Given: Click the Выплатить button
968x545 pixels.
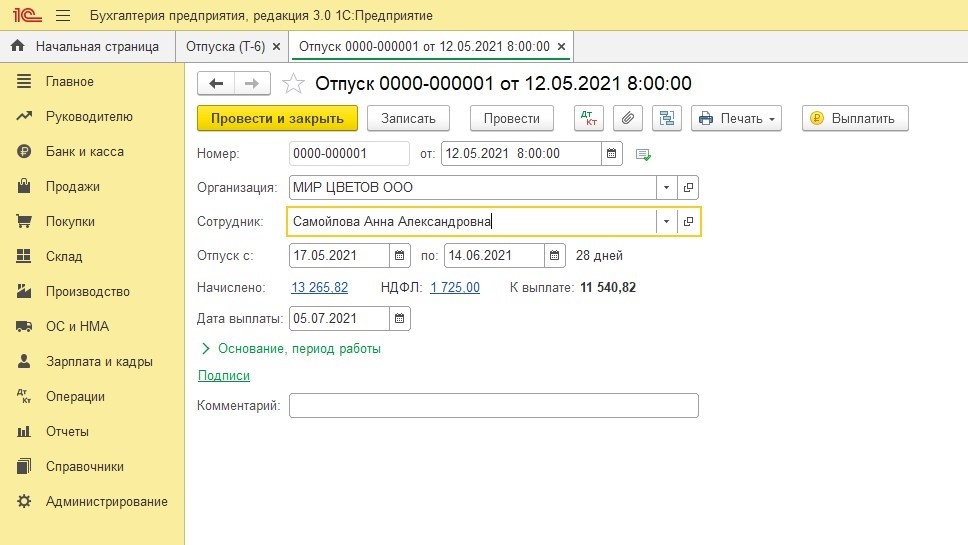Looking at the screenshot, I should (x=855, y=119).
